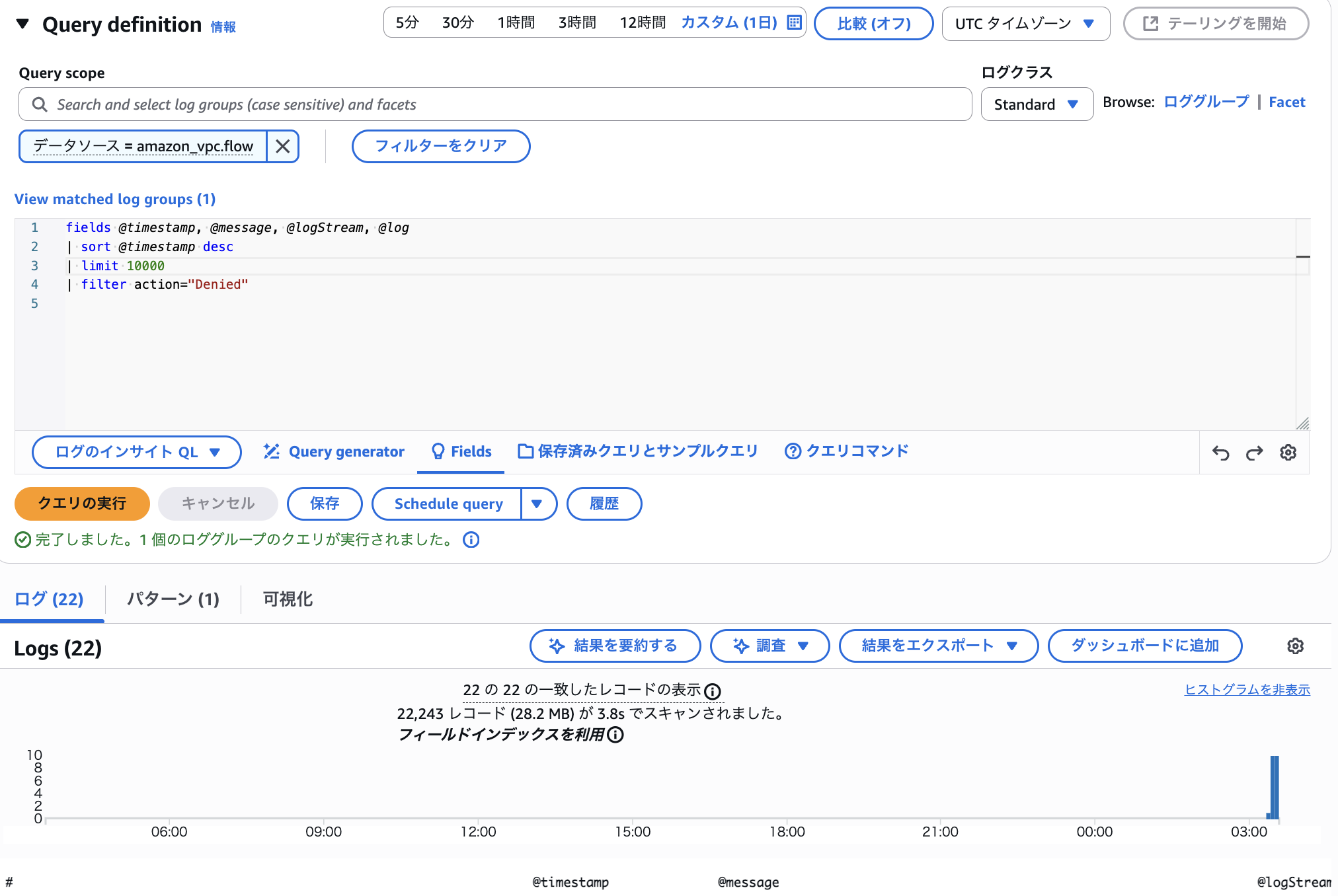Open the Fields panel via its lightbulb icon

pyautogui.click(x=437, y=451)
